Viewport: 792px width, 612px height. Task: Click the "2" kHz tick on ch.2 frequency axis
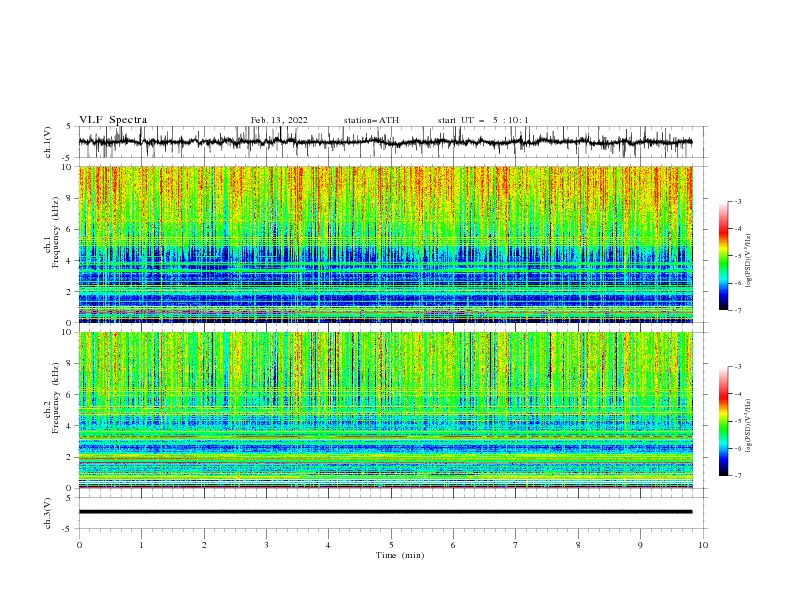(x=69, y=457)
